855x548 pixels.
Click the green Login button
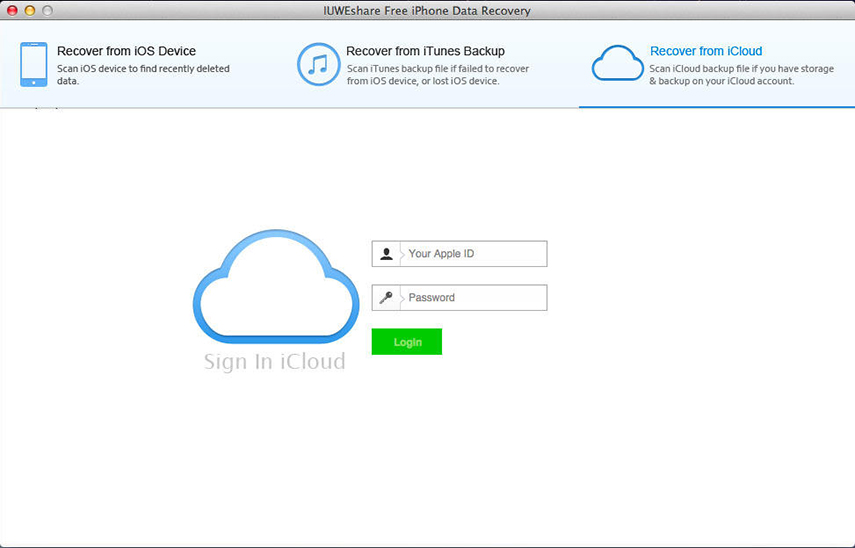(407, 342)
